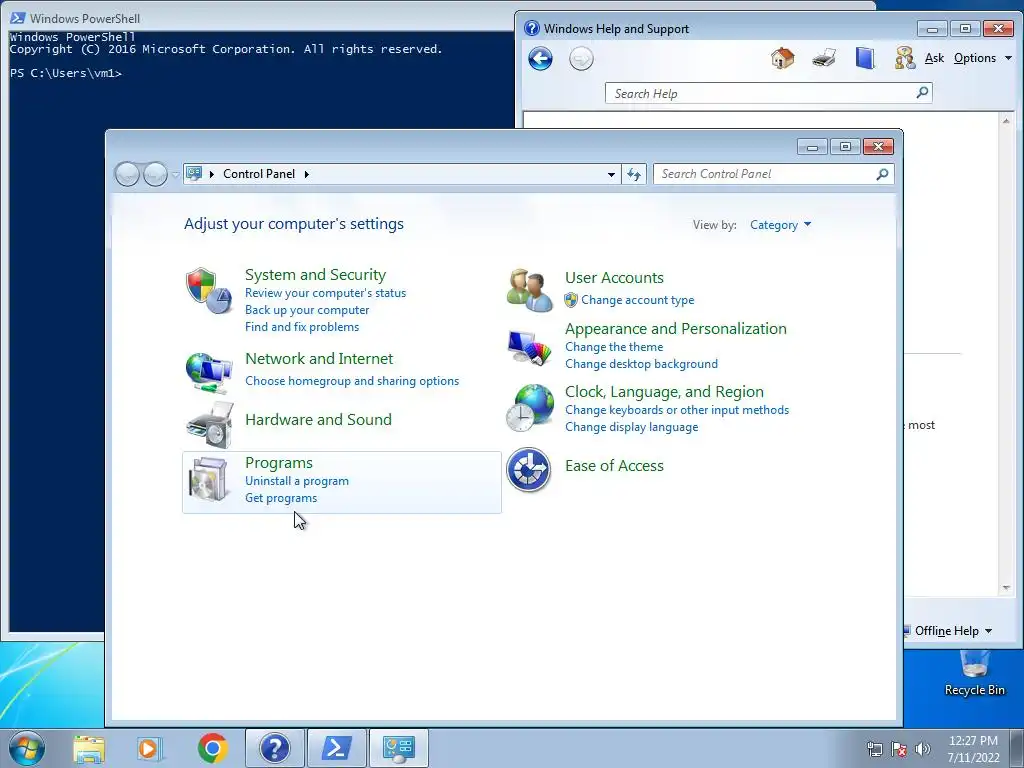Go back in Help and Support
The height and width of the screenshot is (768, 1024).
pos(540,59)
